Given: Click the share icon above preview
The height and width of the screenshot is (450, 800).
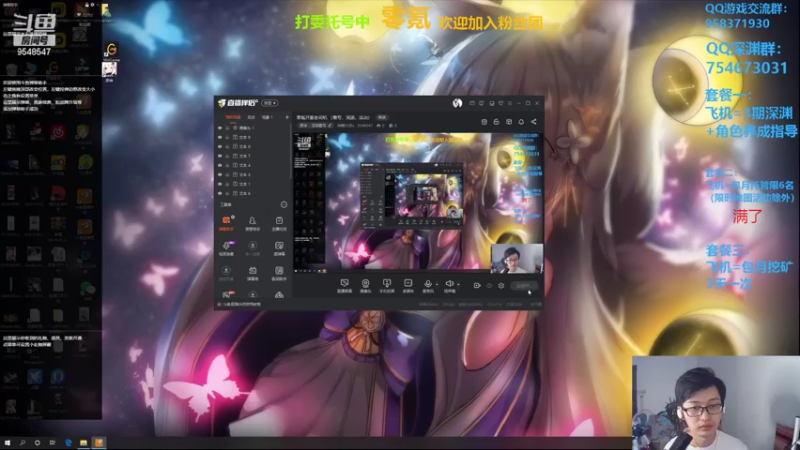Looking at the screenshot, I should click(x=534, y=122).
